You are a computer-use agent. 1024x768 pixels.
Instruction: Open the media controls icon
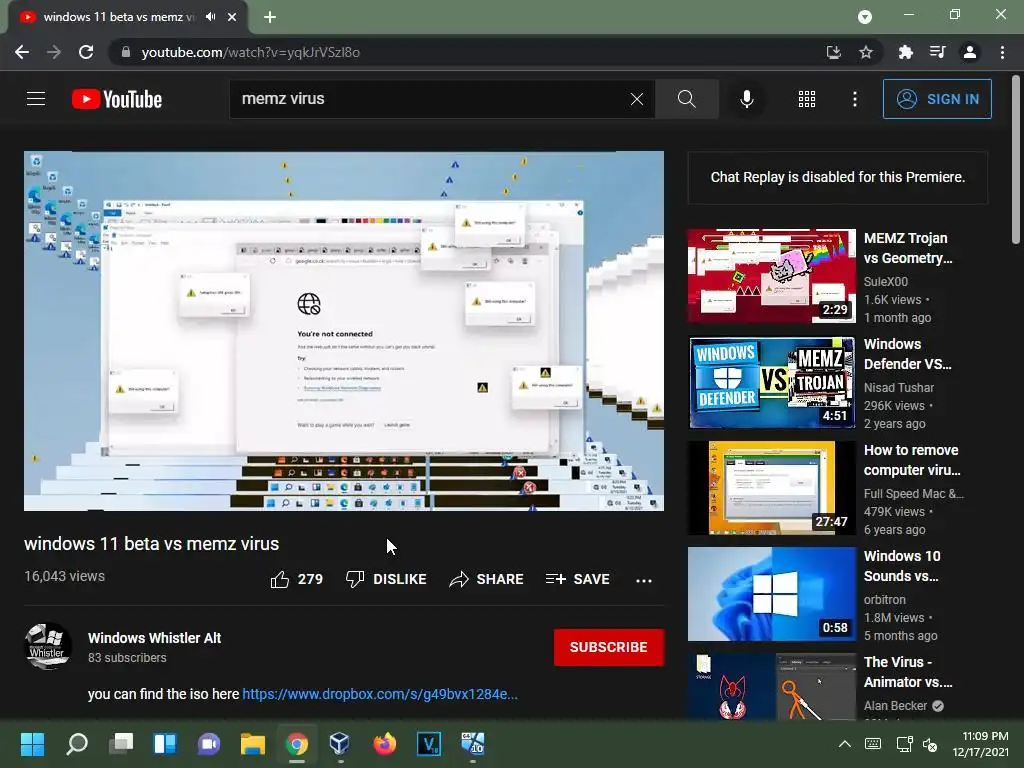tap(938, 52)
